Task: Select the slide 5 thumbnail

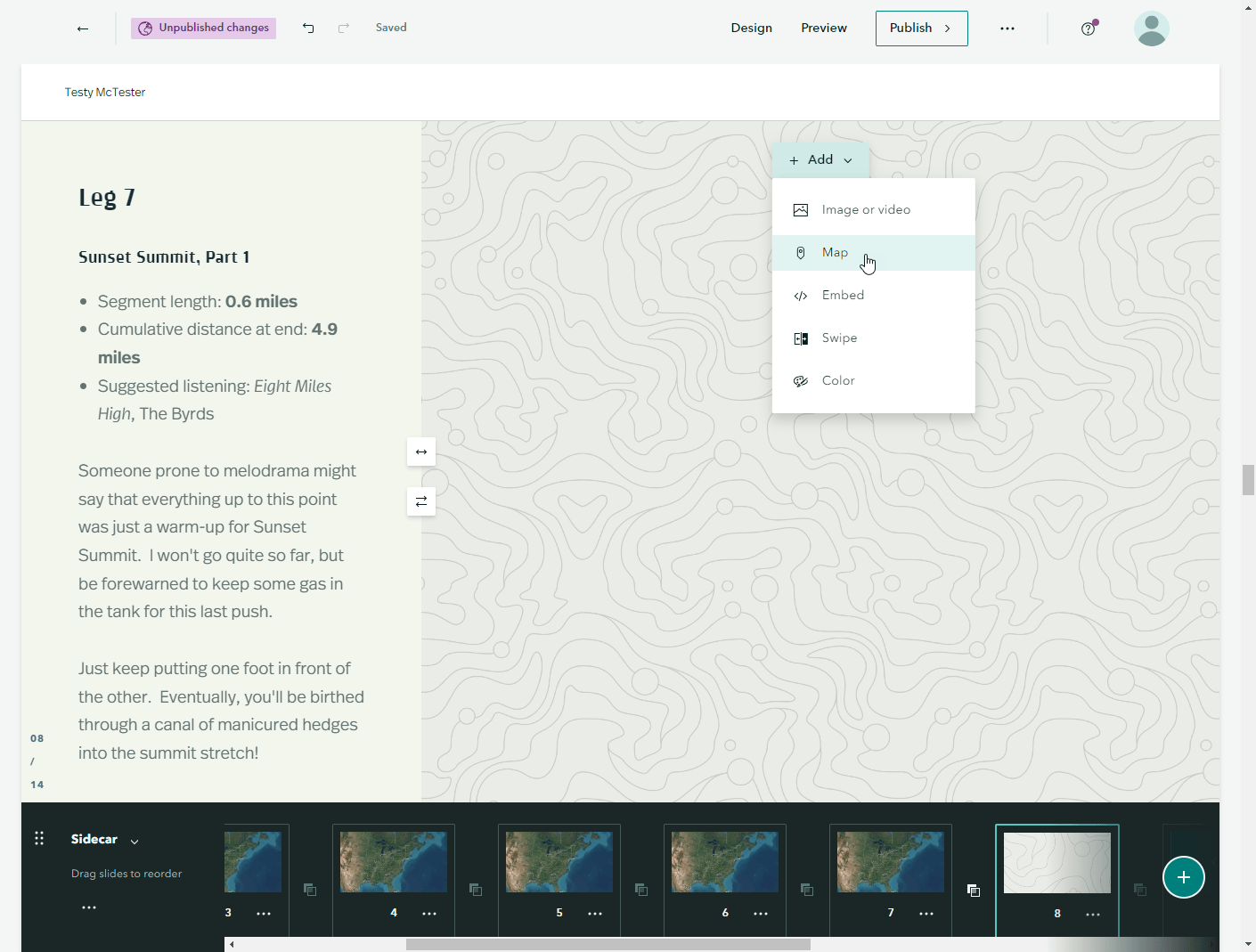Action: (x=559, y=861)
